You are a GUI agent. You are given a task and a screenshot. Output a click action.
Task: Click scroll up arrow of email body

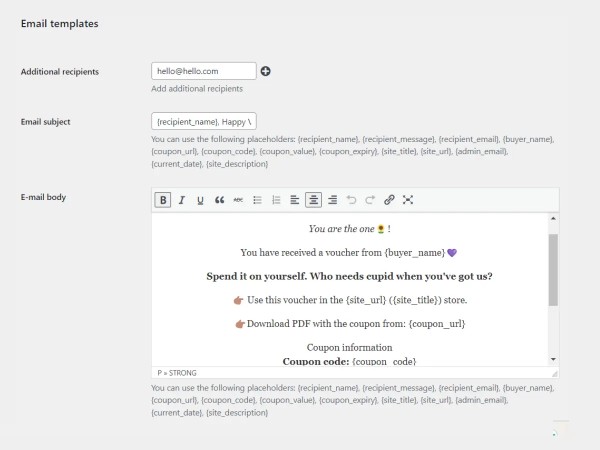pyautogui.click(x=553, y=218)
